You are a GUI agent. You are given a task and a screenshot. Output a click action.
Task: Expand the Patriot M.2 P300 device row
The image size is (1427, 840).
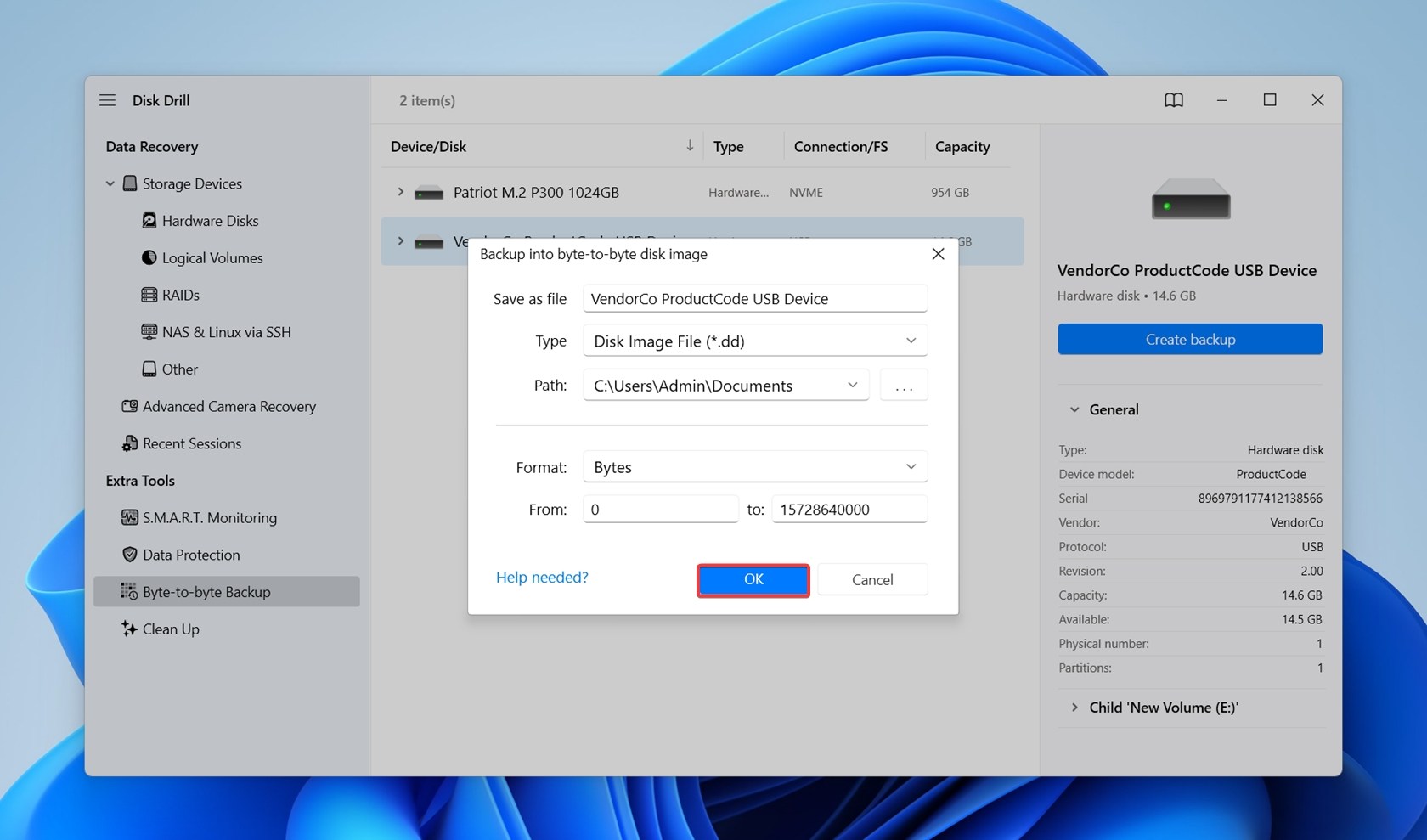coord(401,192)
